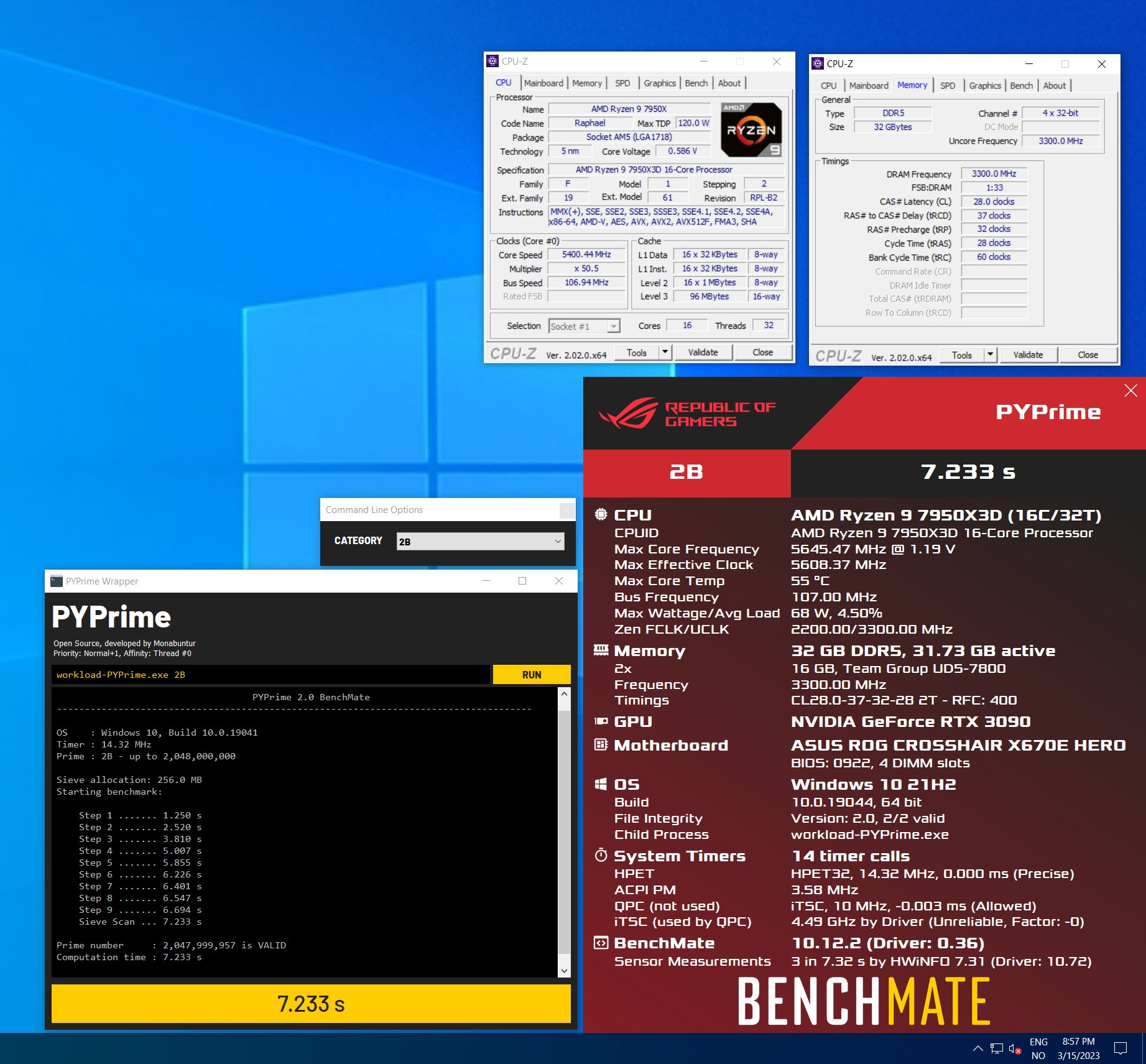Click Validate button in right CPU-Z window

coord(1028,354)
